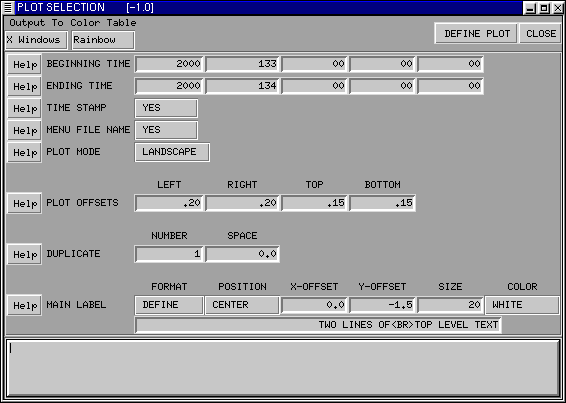The width and height of the screenshot is (566, 403).
Task: Edit the BOTTOM plot offset field
Action: tap(382, 203)
